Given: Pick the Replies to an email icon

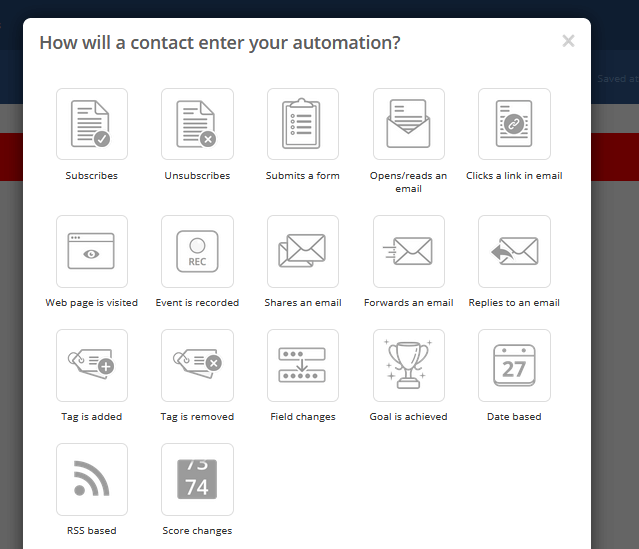Looking at the screenshot, I should coord(514,251).
